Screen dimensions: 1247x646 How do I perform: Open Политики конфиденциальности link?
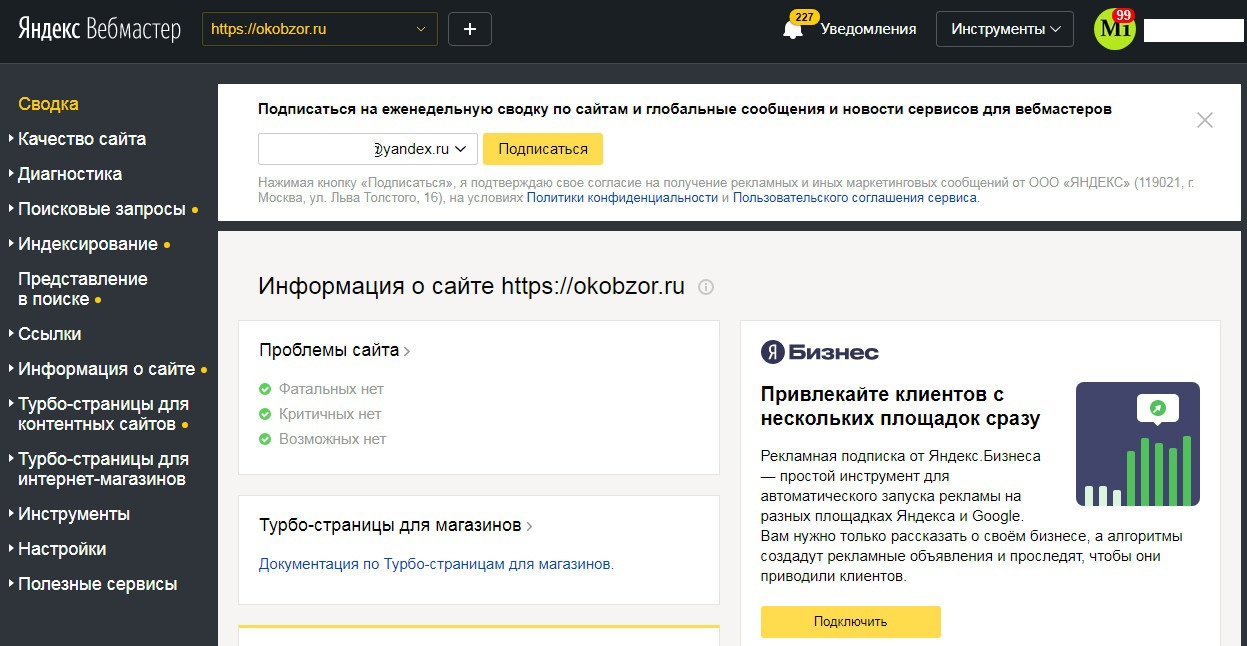(x=622, y=198)
